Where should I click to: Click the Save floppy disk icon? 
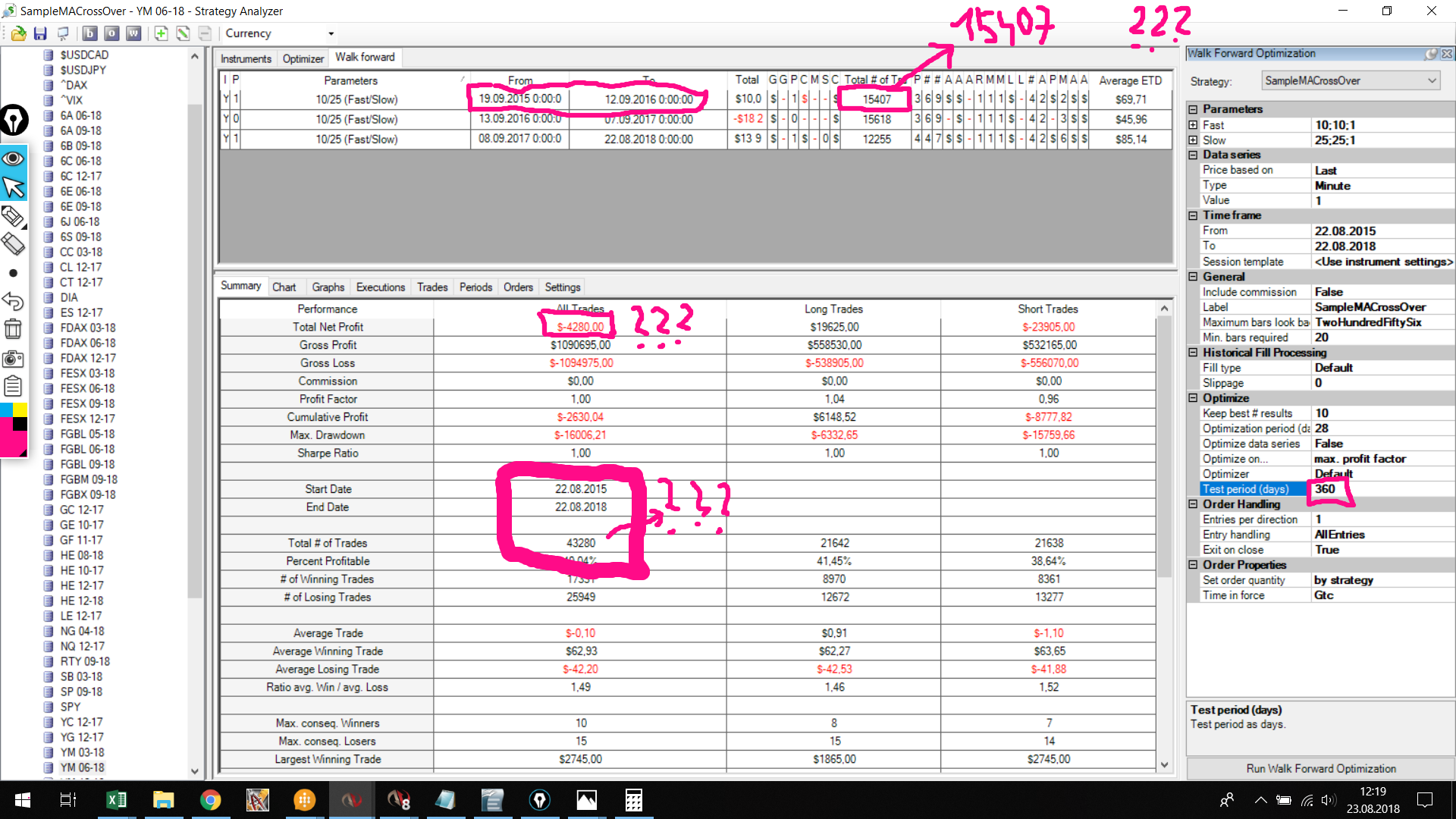click(40, 33)
